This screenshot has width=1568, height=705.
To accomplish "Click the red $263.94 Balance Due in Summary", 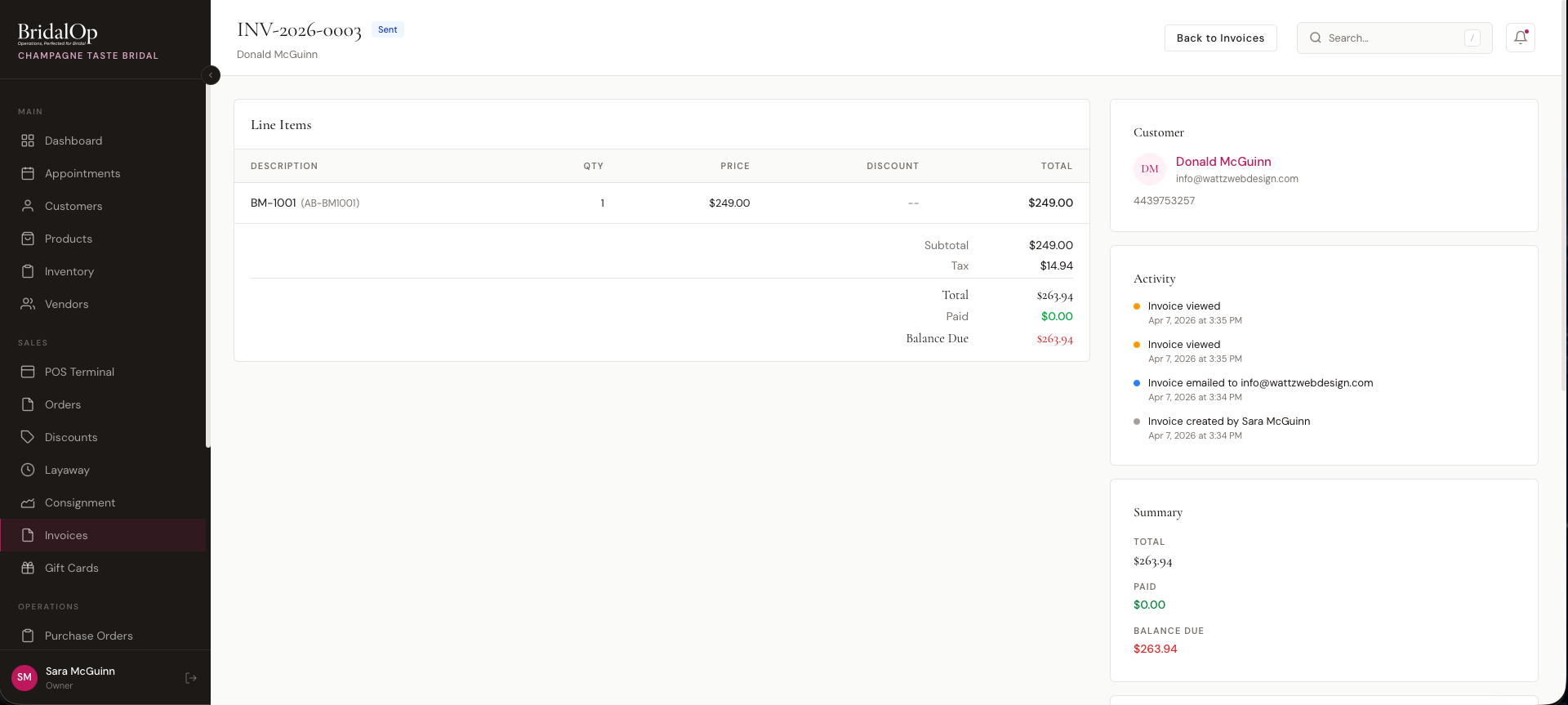I will 1156,649.
